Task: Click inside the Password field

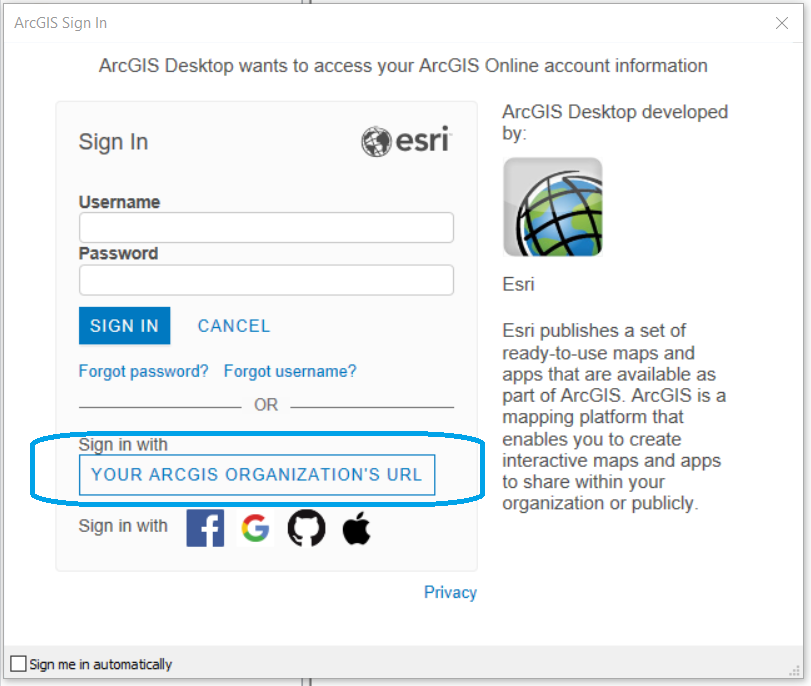Action: coord(265,279)
